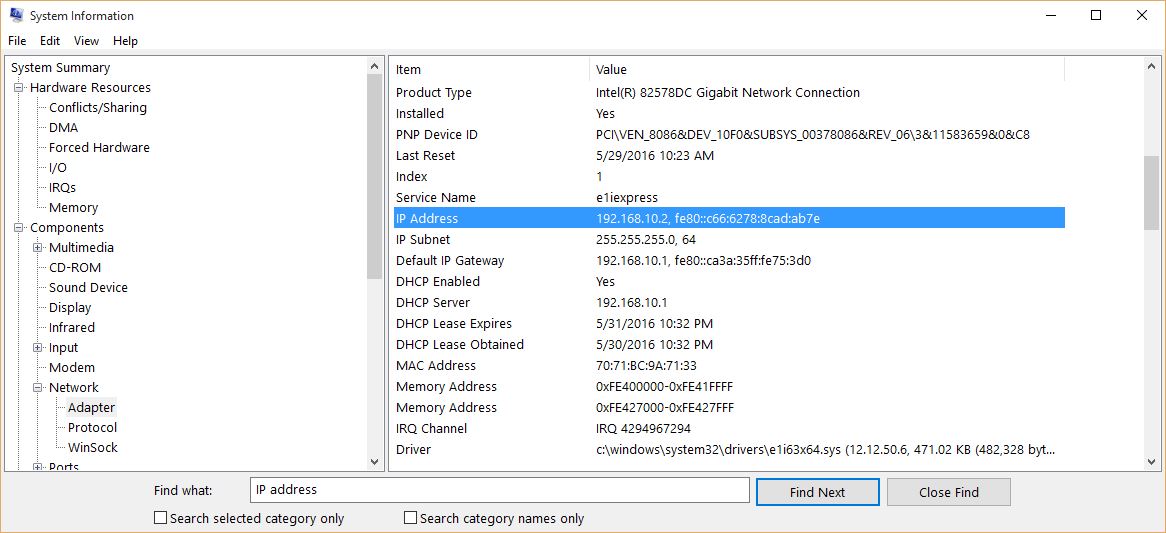Minimize the System Information window
Screen dimensions: 1166x533
click(1050, 16)
